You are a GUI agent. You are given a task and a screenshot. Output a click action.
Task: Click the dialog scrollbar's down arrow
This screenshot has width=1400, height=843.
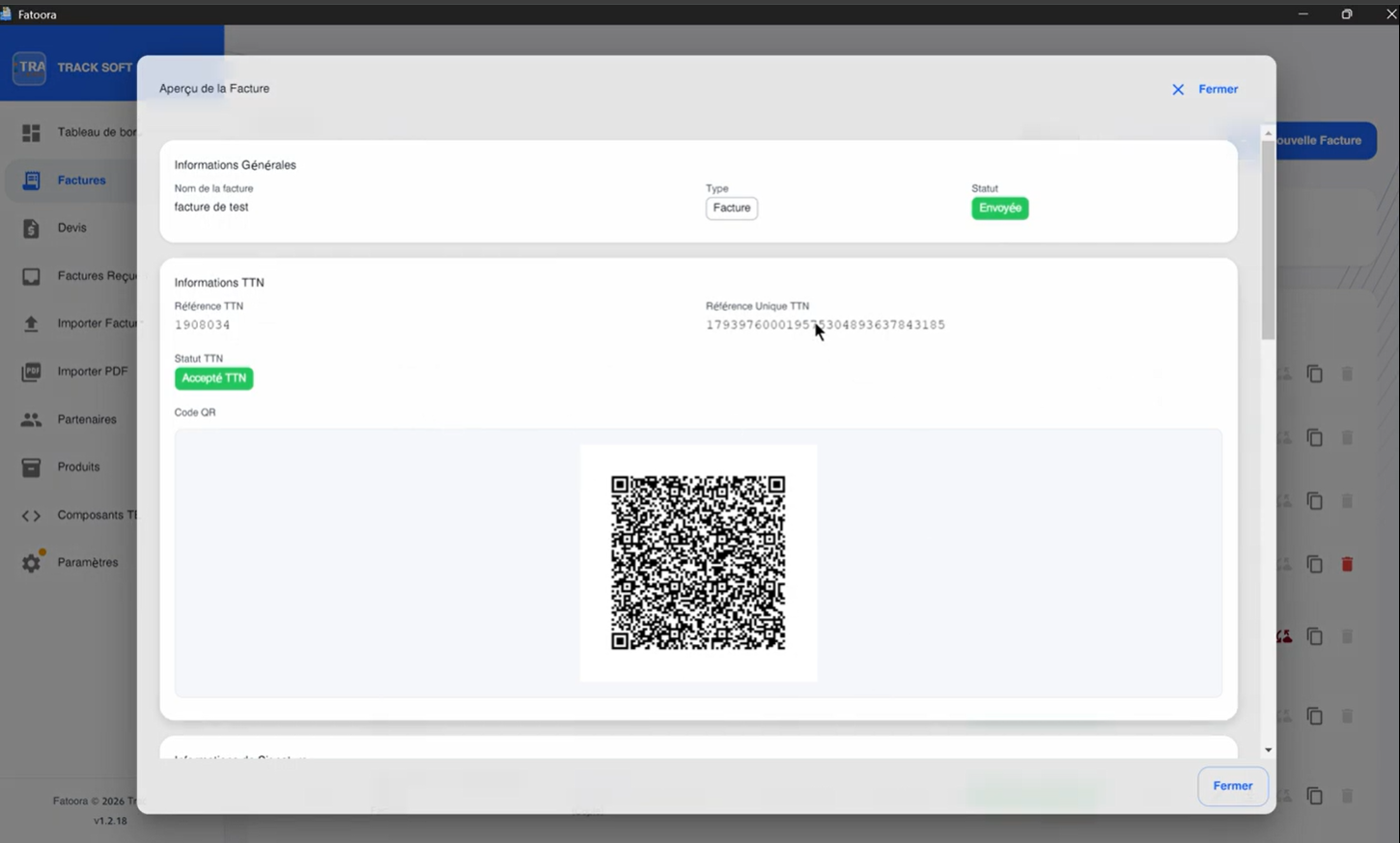pyautogui.click(x=1268, y=750)
